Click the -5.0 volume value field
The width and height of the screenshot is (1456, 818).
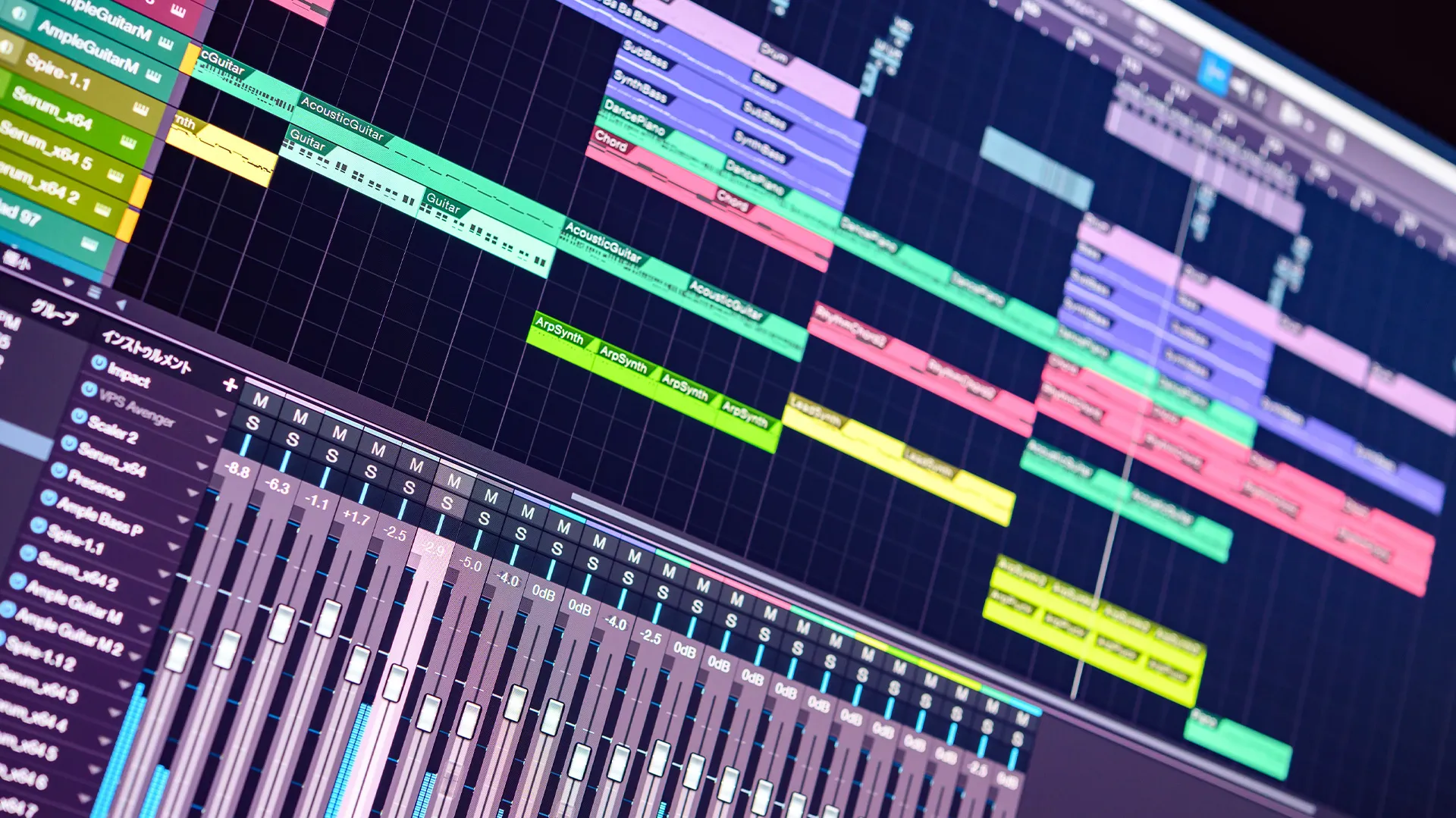pyautogui.click(x=470, y=564)
